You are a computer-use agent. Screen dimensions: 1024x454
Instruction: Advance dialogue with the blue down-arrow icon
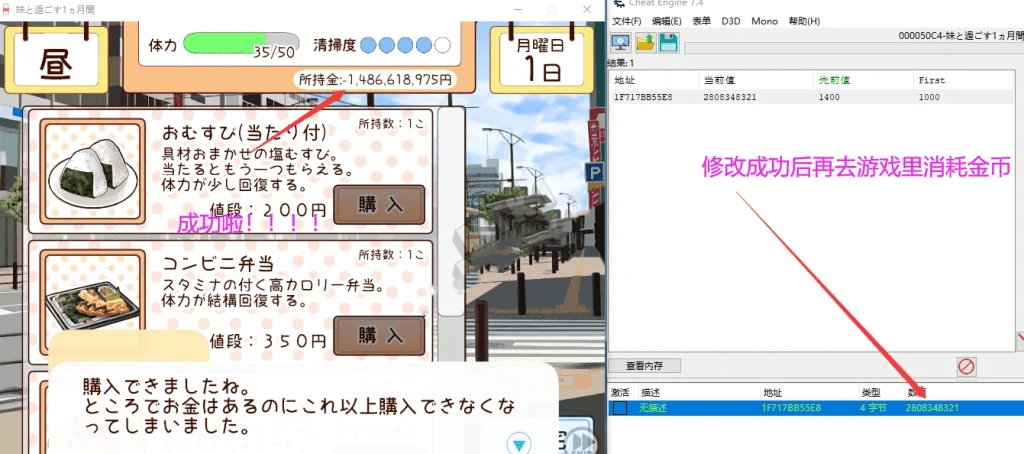pos(517,443)
